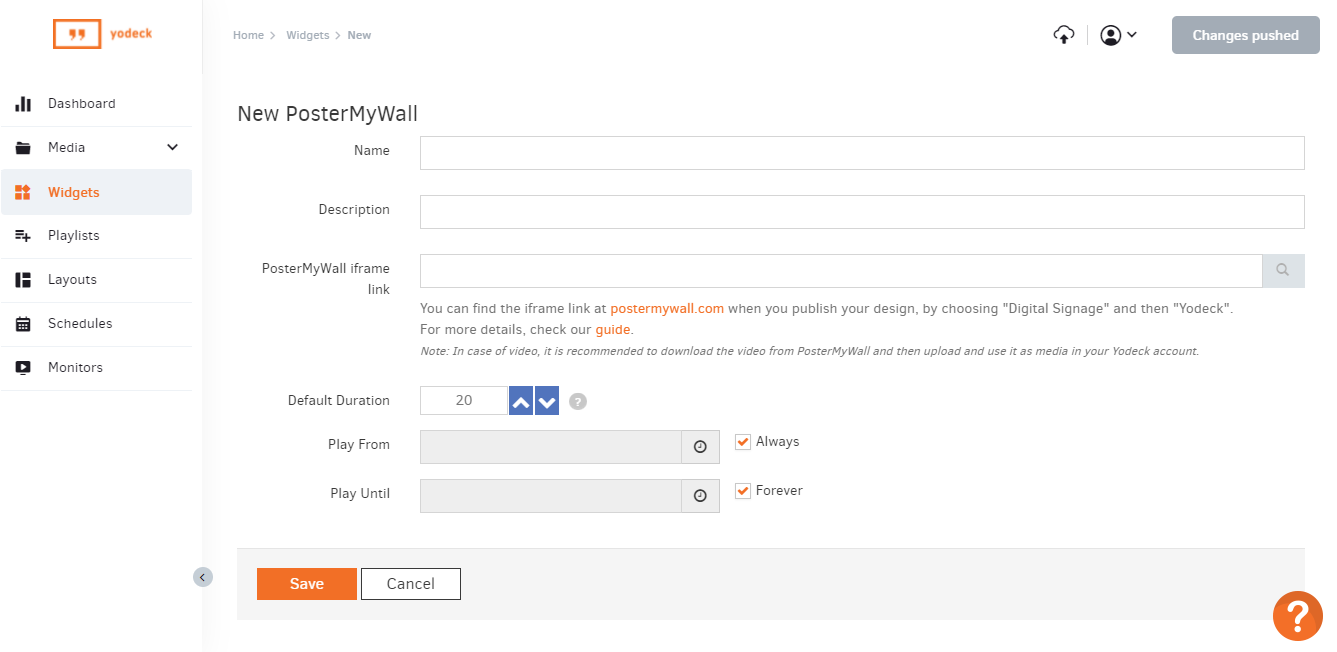The width and height of the screenshot is (1337, 652).
Task: Go to Playlists in the sidebar
Action: pyautogui.click(x=73, y=236)
